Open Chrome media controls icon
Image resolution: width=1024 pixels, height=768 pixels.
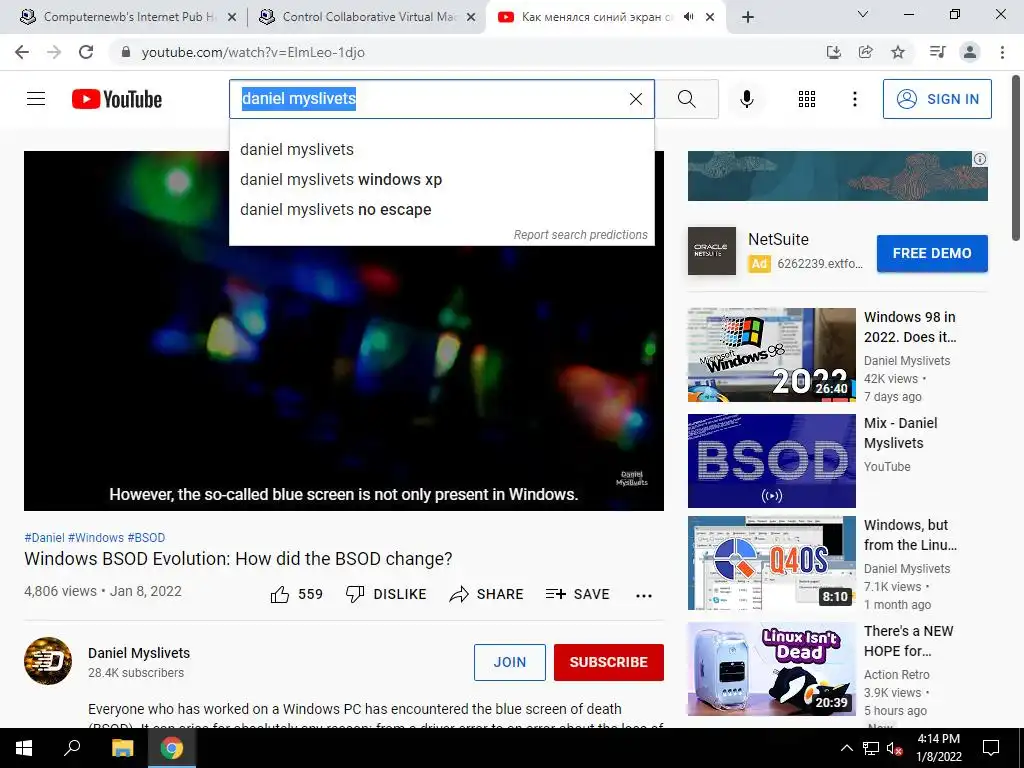click(937, 52)
